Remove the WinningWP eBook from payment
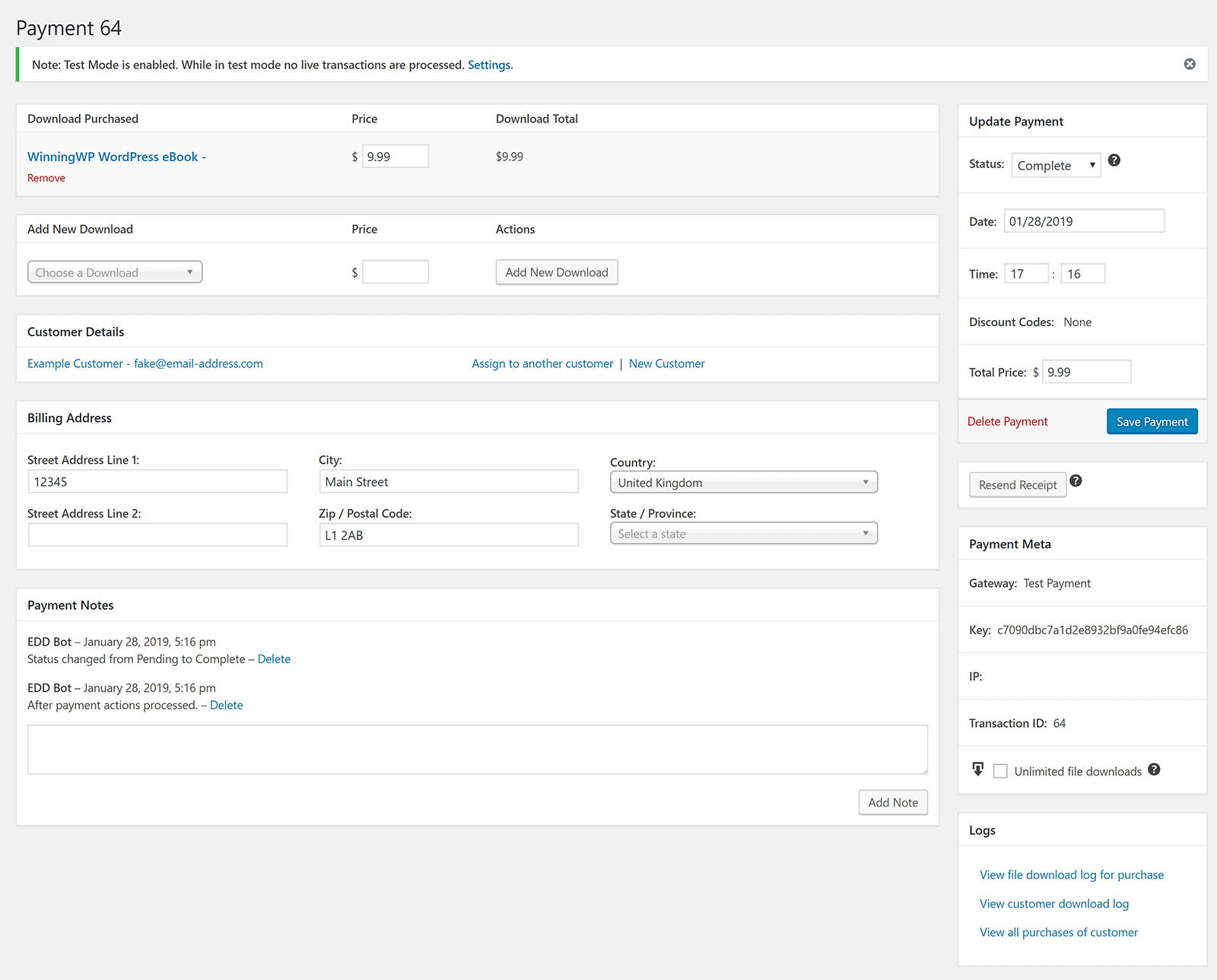 coord(46,178)
